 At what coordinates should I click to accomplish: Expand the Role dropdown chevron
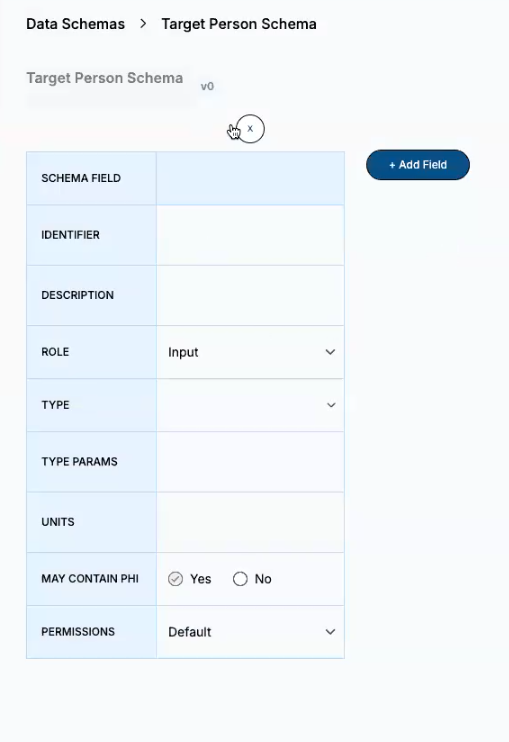coord(330,352)
